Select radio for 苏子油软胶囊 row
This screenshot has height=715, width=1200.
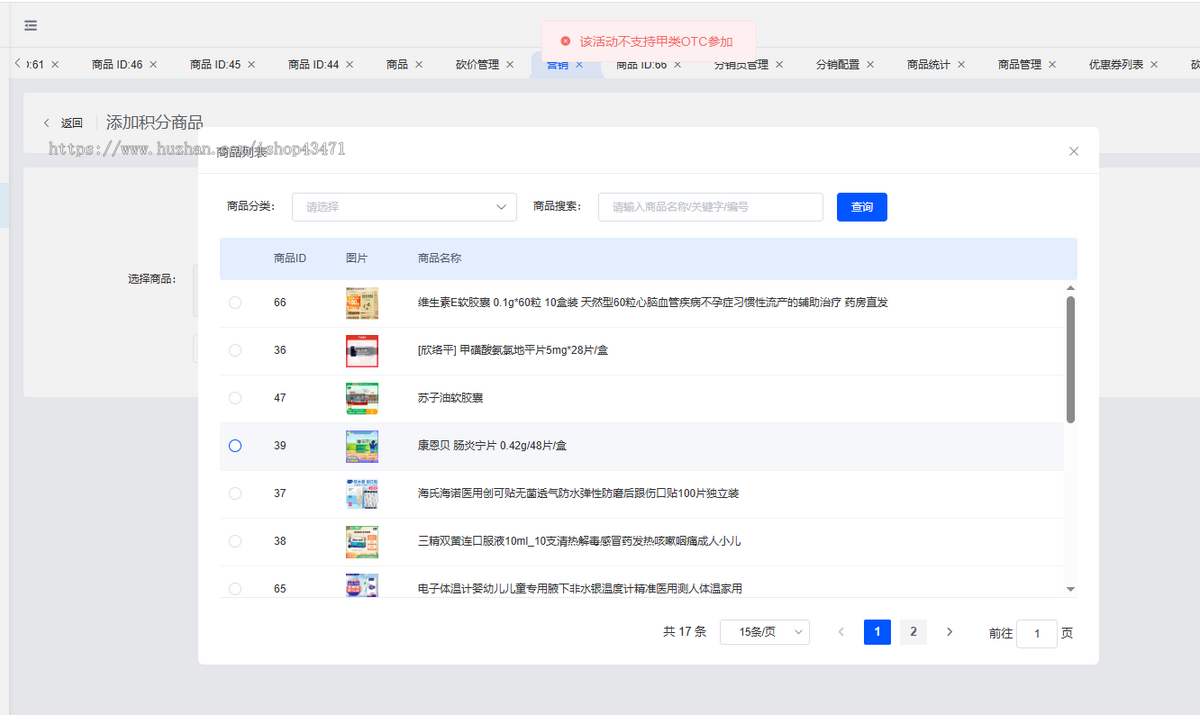[x=235, y=398]
